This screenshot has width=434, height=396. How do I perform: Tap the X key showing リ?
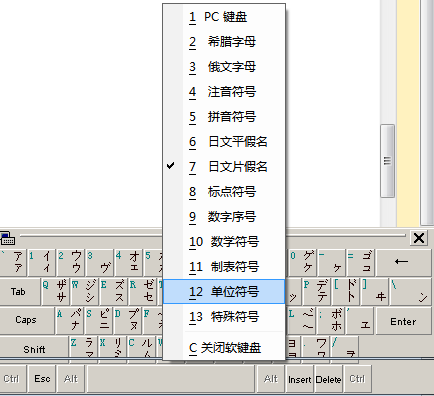pyautogui.click(x=113, y=349)
